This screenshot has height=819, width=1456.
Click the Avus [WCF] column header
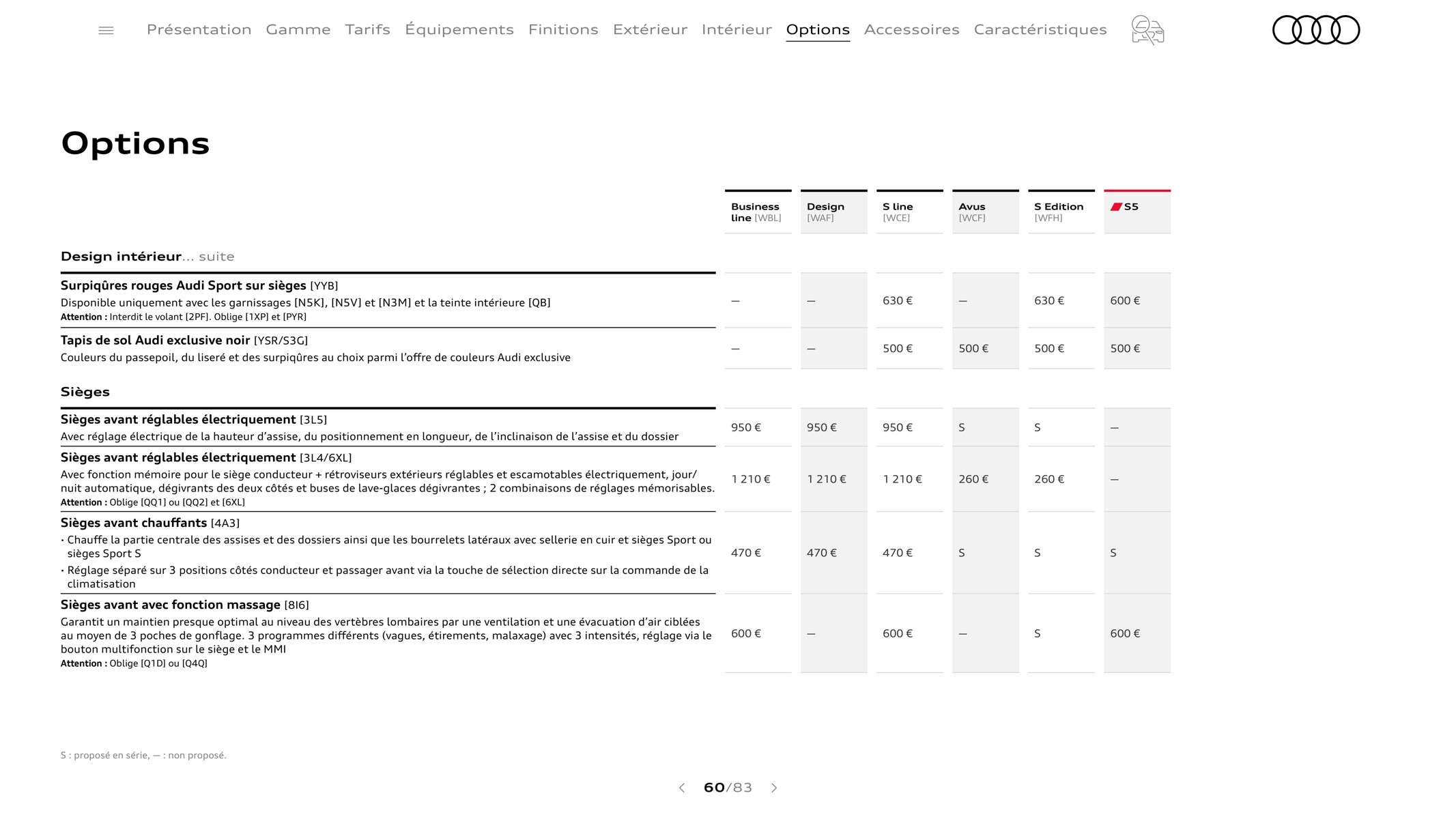[x=985, y=212]
